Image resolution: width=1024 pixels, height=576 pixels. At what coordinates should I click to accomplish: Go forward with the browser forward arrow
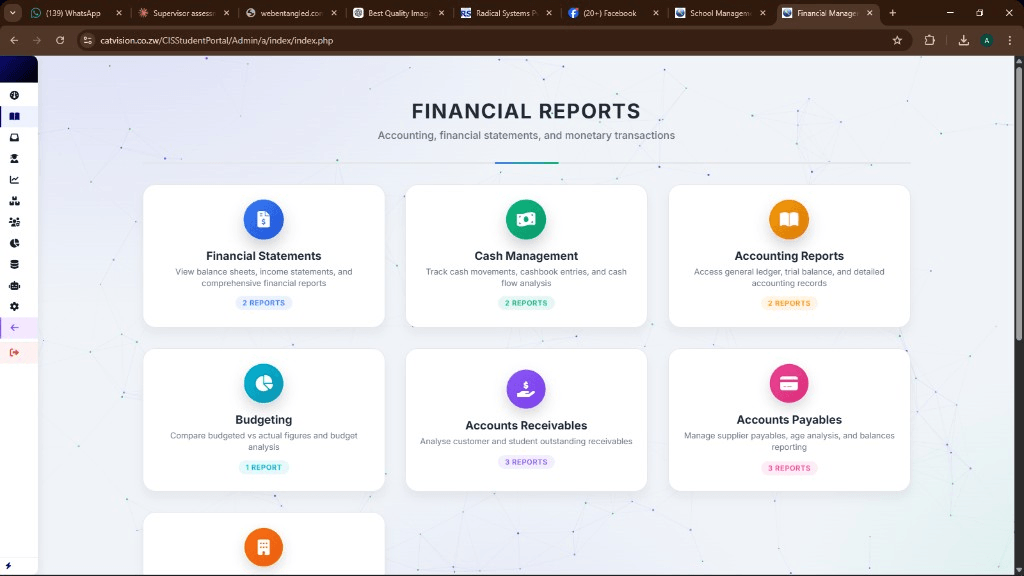coord(37,40)
